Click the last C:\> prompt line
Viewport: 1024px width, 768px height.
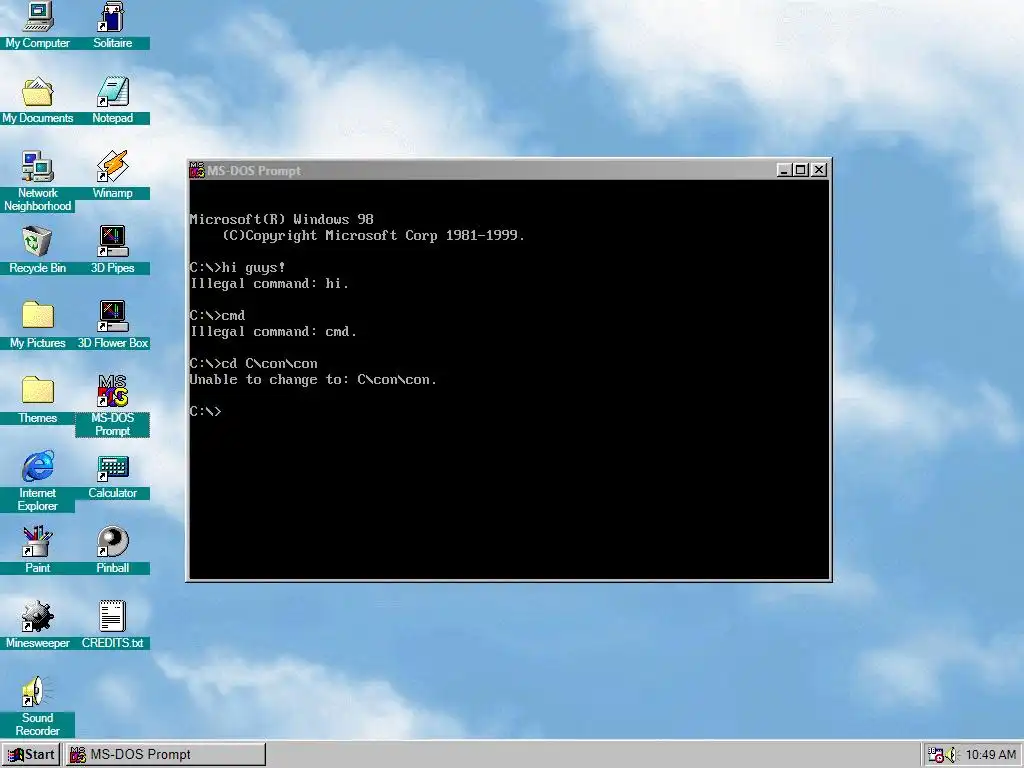(206, 411)
